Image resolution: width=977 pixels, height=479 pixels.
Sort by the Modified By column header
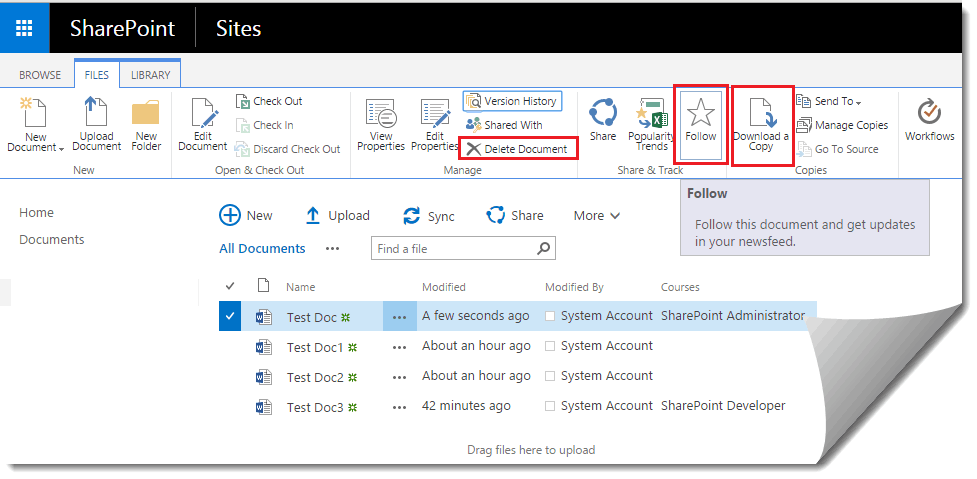[x=574, y=287]
